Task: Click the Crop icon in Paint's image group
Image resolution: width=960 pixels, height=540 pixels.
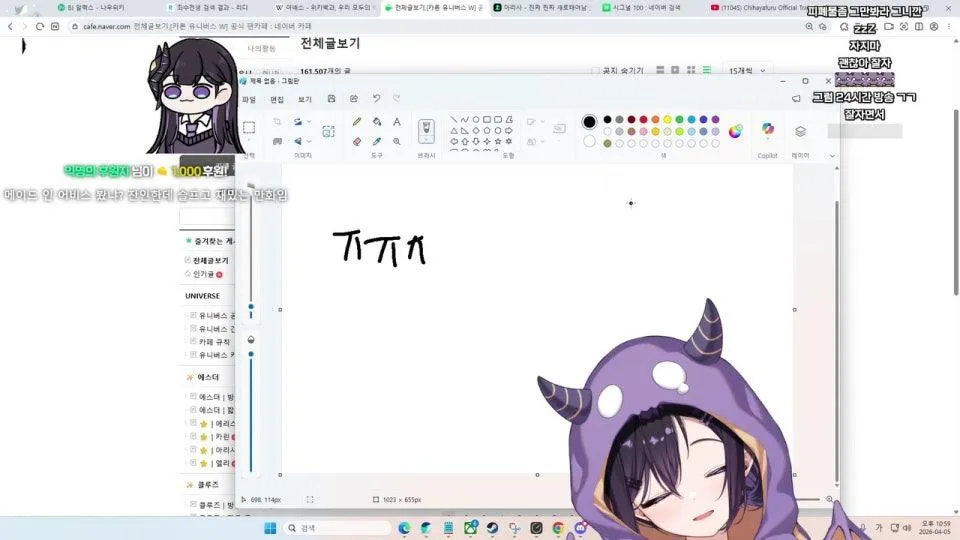Action: [x=277, y=122]
